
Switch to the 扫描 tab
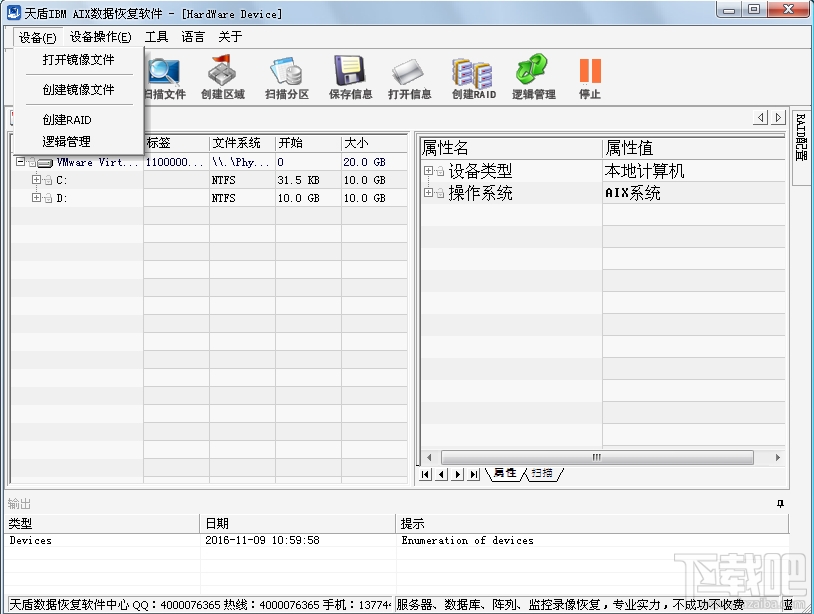click(x=542, y=473)
